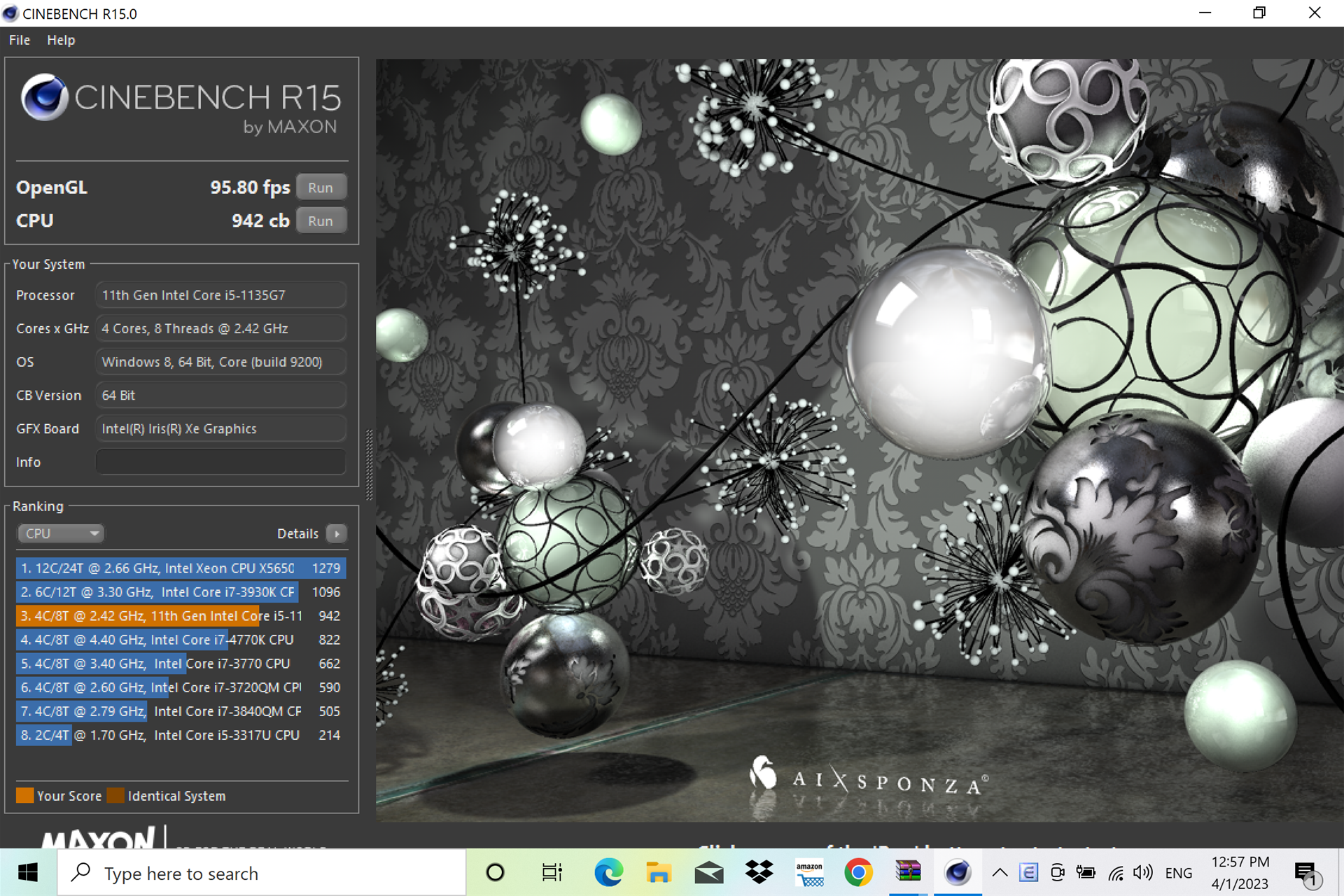The width and height of the screenshot is (1344, 896).
Task: Open Cortana from the taskbar
Action: tap(495, 873)
